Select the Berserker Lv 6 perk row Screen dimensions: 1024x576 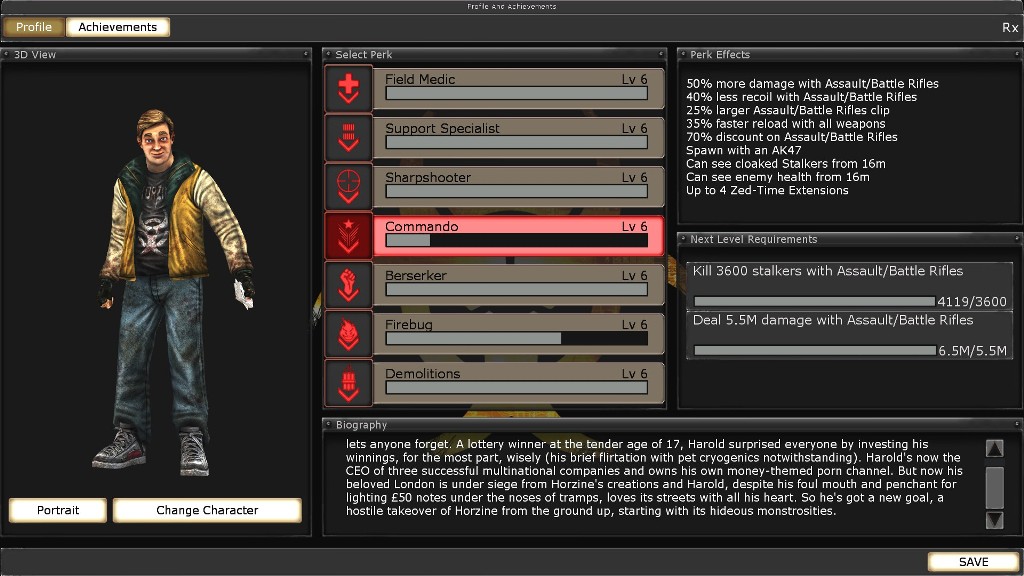coord(517,284)
